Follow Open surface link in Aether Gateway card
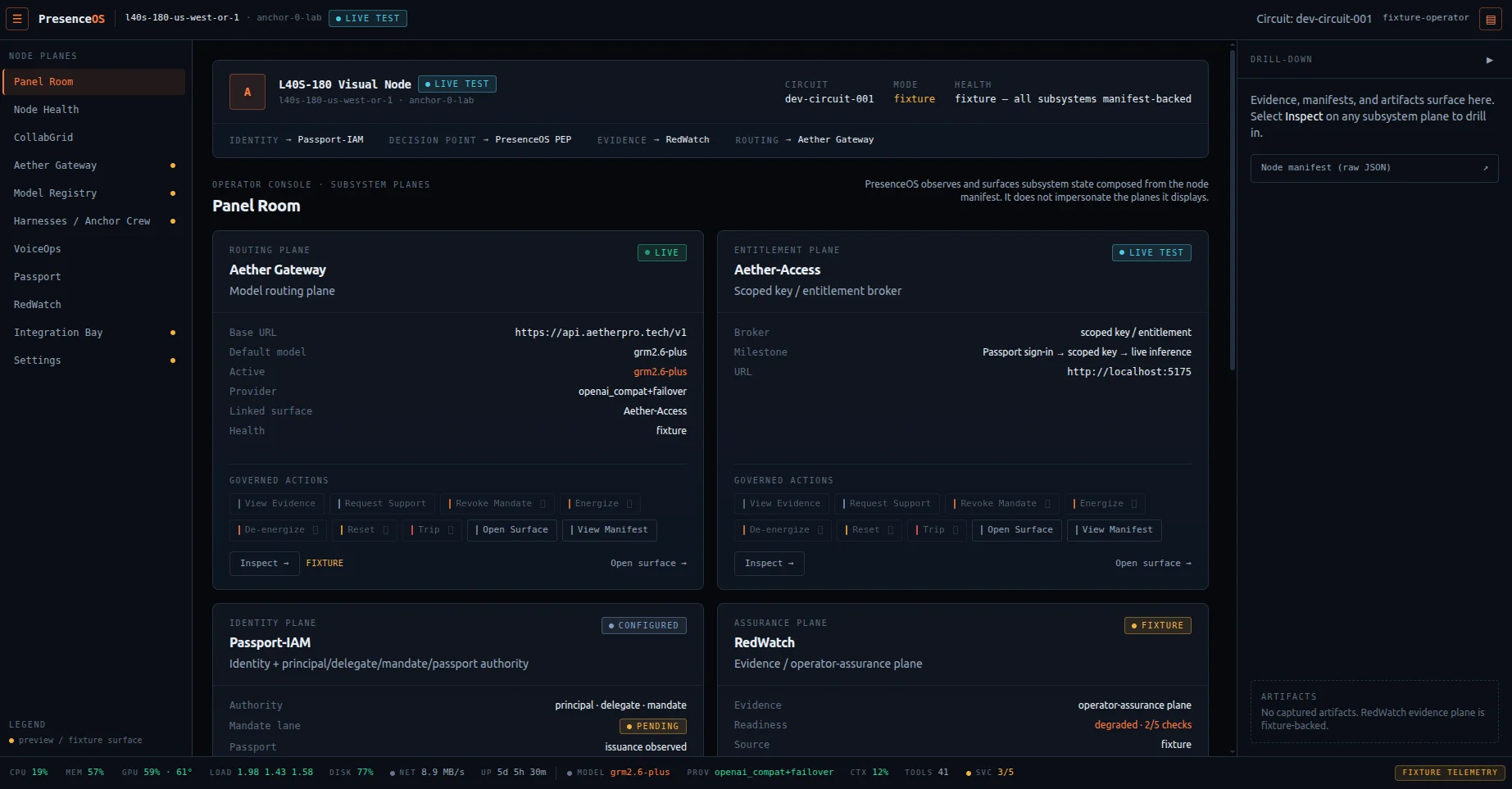Viewport: 1512px width, 789px height. (x=648, y=564)
